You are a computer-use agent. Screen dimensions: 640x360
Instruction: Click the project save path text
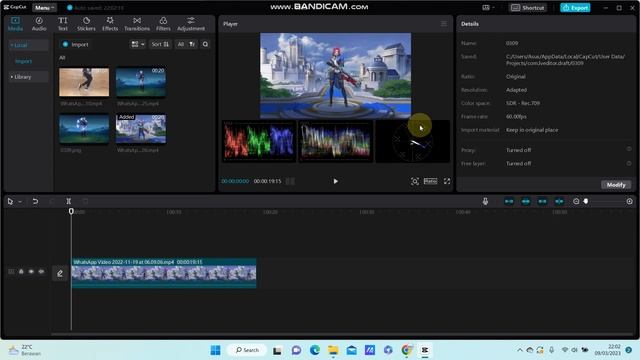click(565, 60)
